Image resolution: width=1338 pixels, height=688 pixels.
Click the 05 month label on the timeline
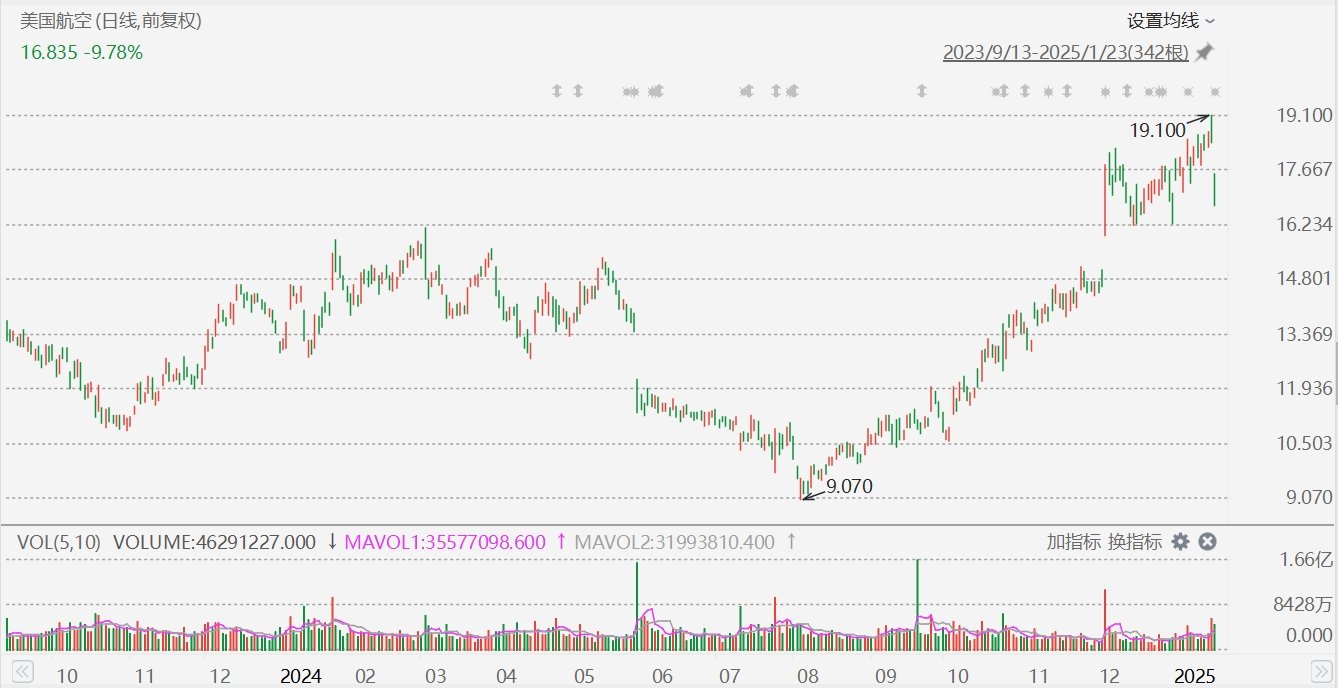pyautogui.click(x=585, y=676)
